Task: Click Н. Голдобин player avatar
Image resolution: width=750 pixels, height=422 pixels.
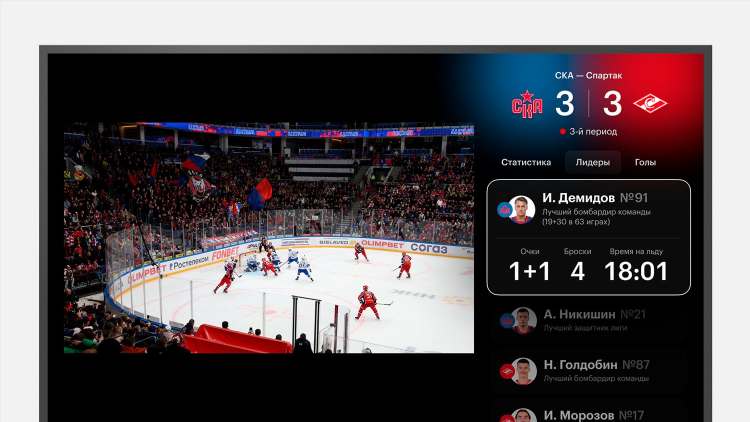Action: [x=523, y=371]
